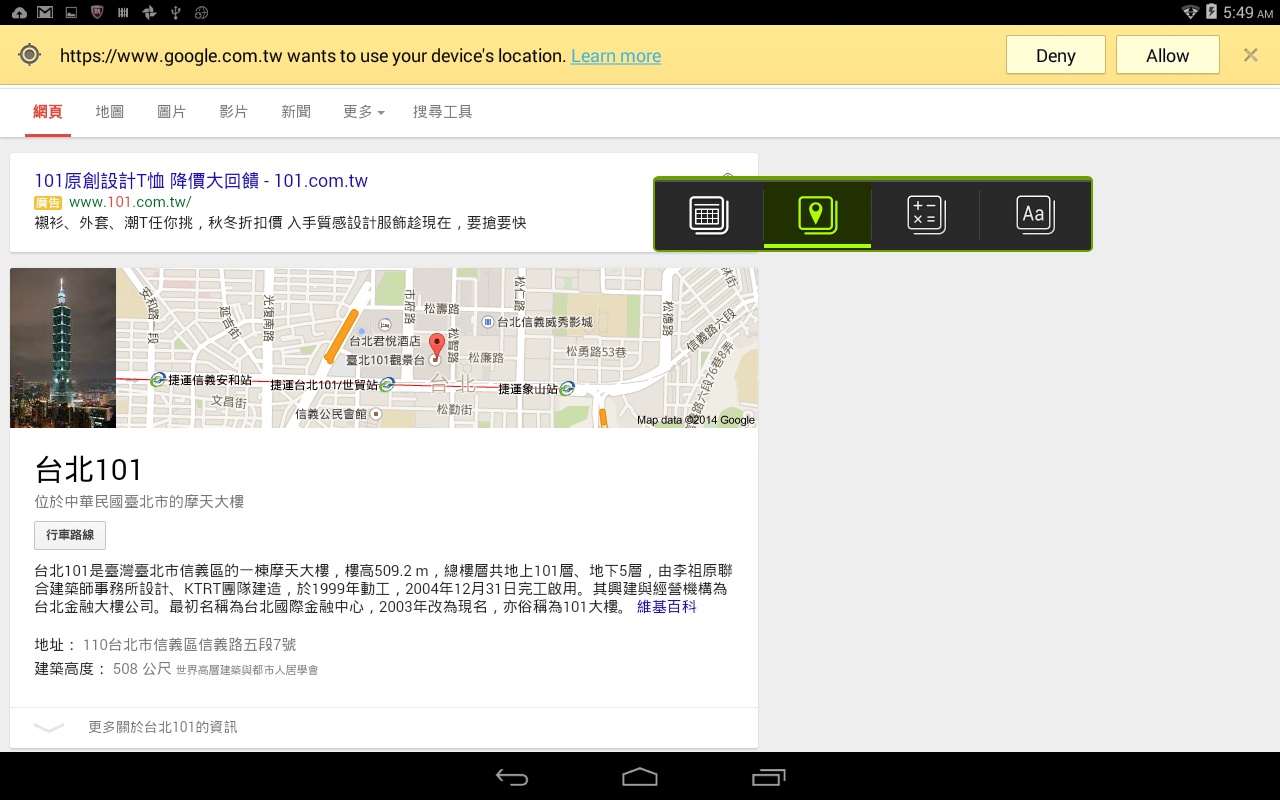Switch to the 地圖 tab
This screenshot has height=800, width=1280.
click(110, 112)
